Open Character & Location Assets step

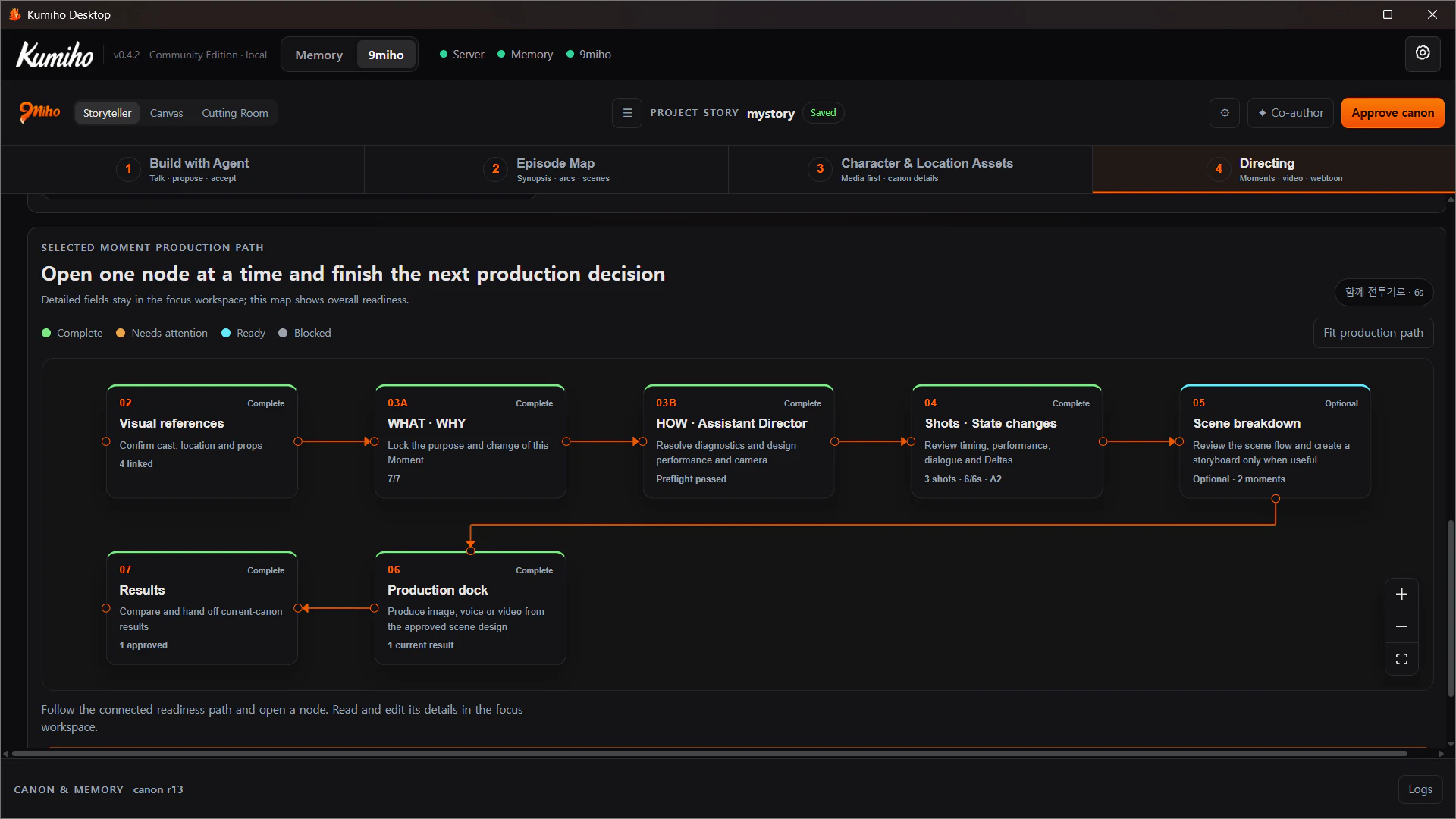[910, 169]
